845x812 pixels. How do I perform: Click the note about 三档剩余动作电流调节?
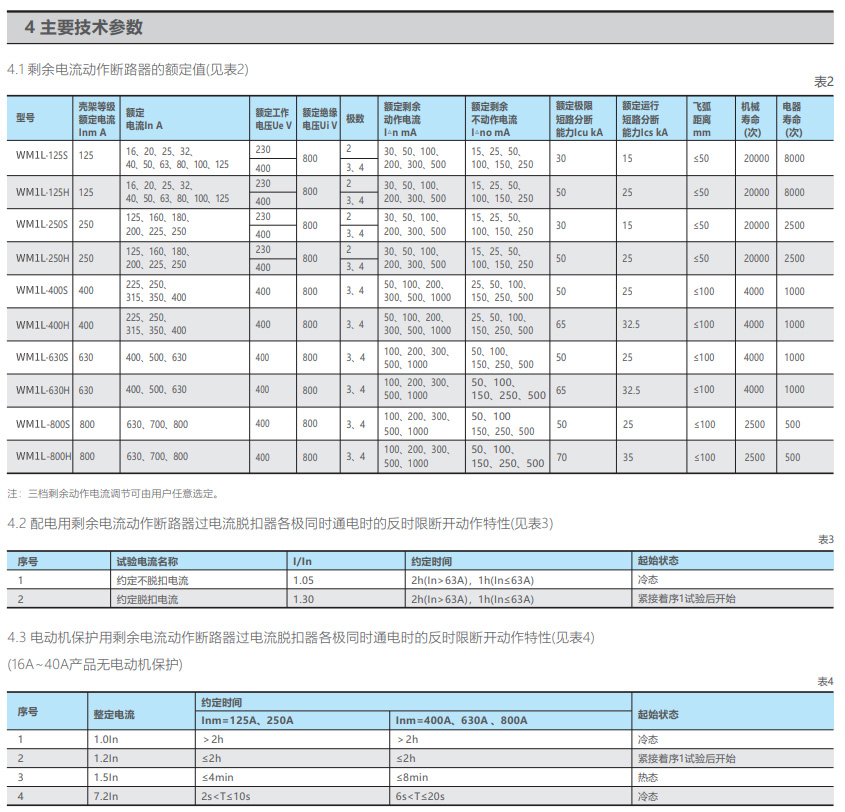click(113, 493)
